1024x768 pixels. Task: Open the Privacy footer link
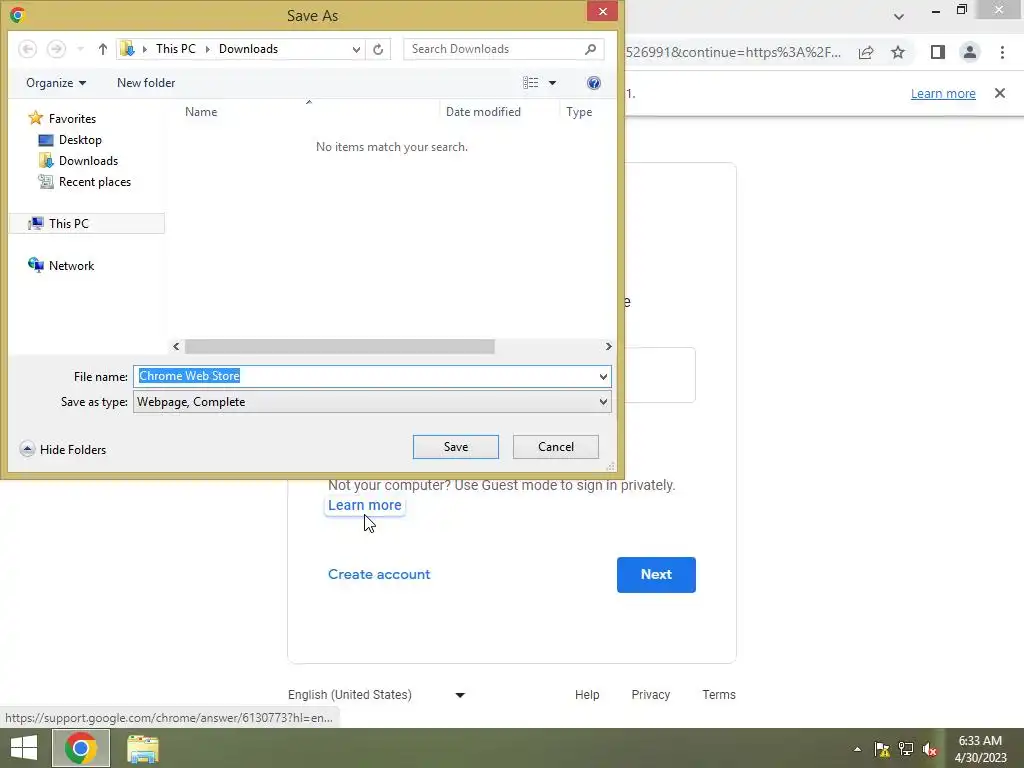[x=650, y=695]
